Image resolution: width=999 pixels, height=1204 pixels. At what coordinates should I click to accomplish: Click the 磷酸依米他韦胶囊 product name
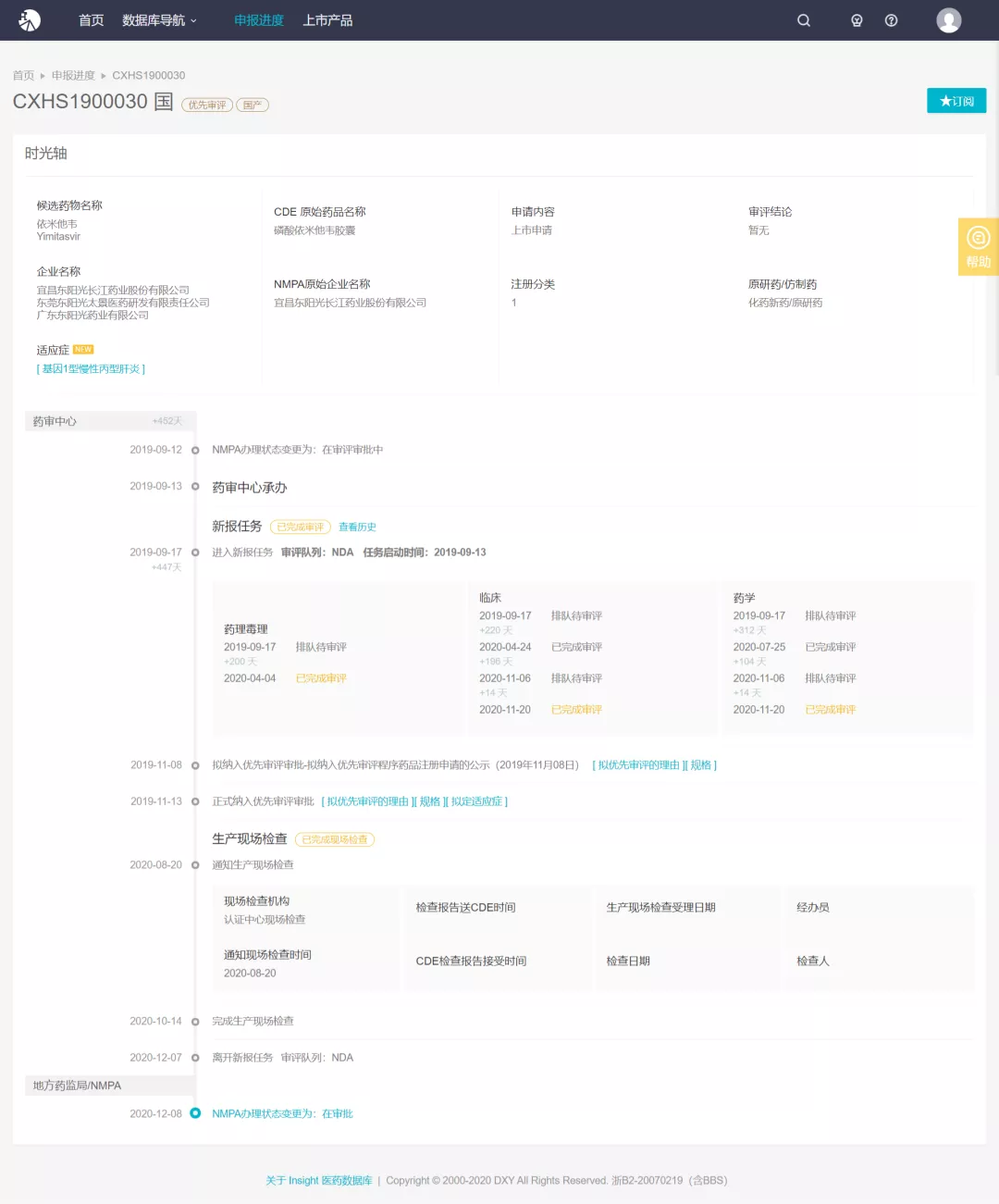pos(314,230)
